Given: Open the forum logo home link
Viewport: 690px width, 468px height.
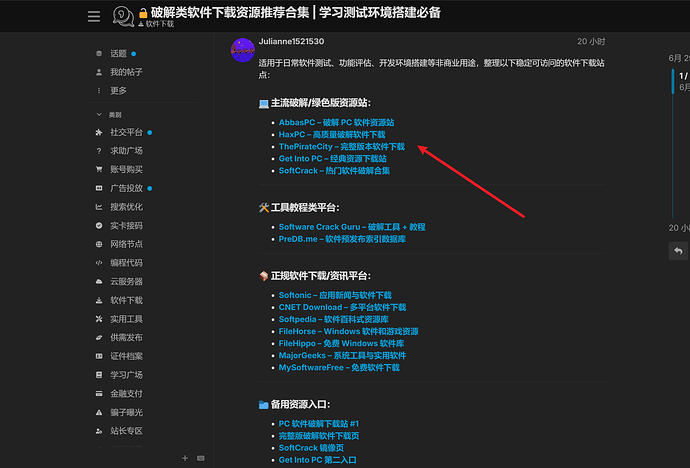Looking at the screenshot, I should coord(123,16).
